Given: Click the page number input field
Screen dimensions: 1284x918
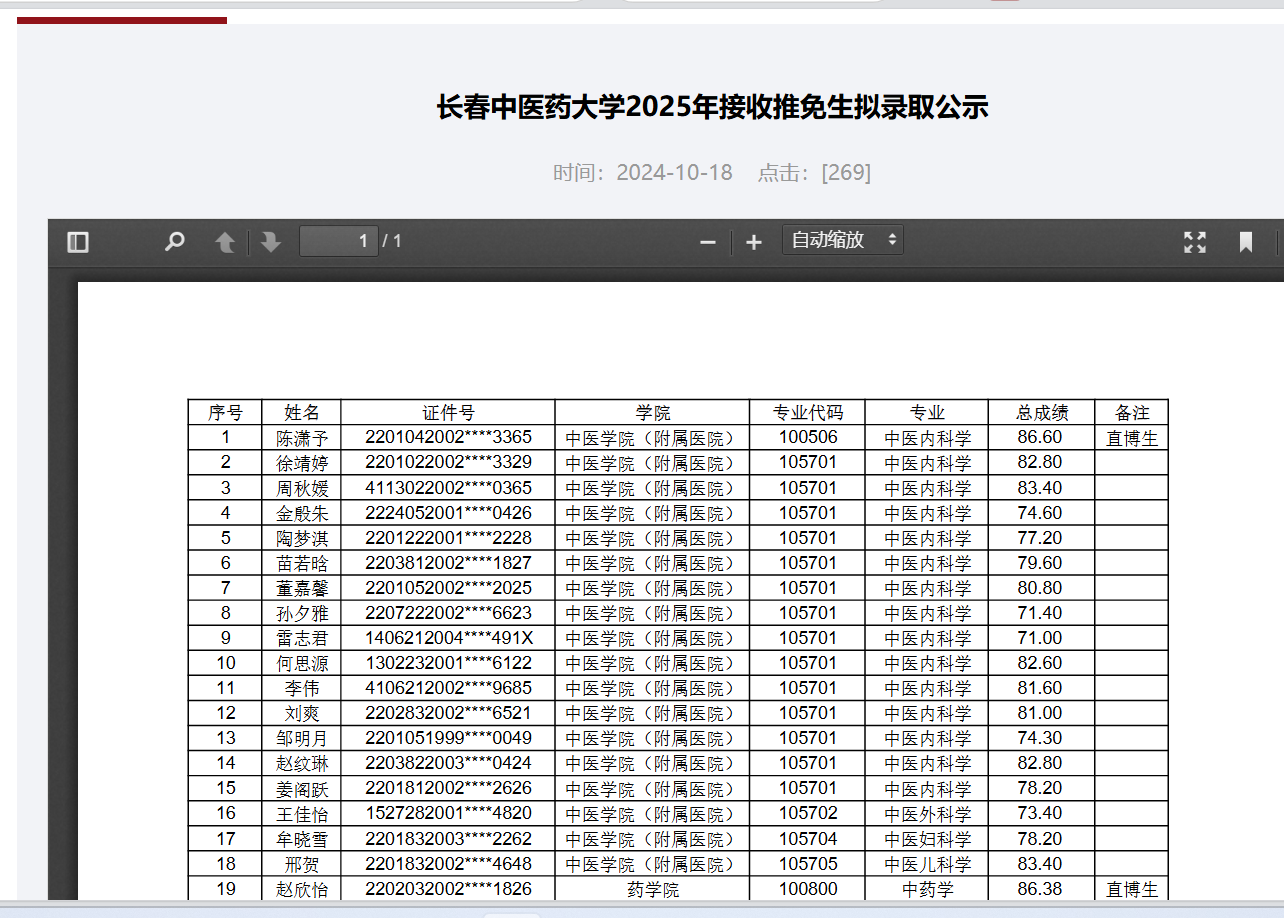Looking at the screenshot, I should tap(339, 241).
